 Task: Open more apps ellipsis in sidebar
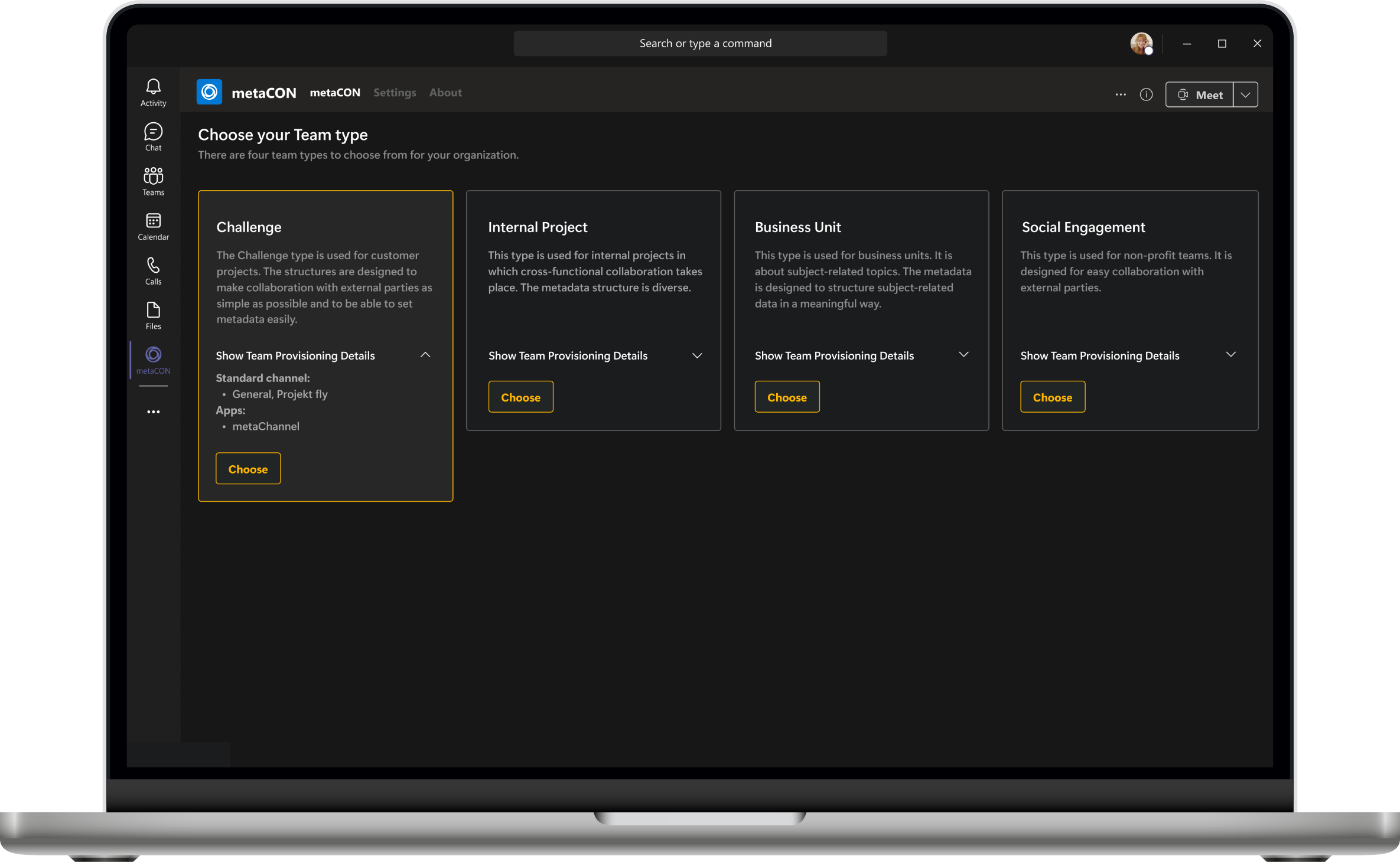153,412
